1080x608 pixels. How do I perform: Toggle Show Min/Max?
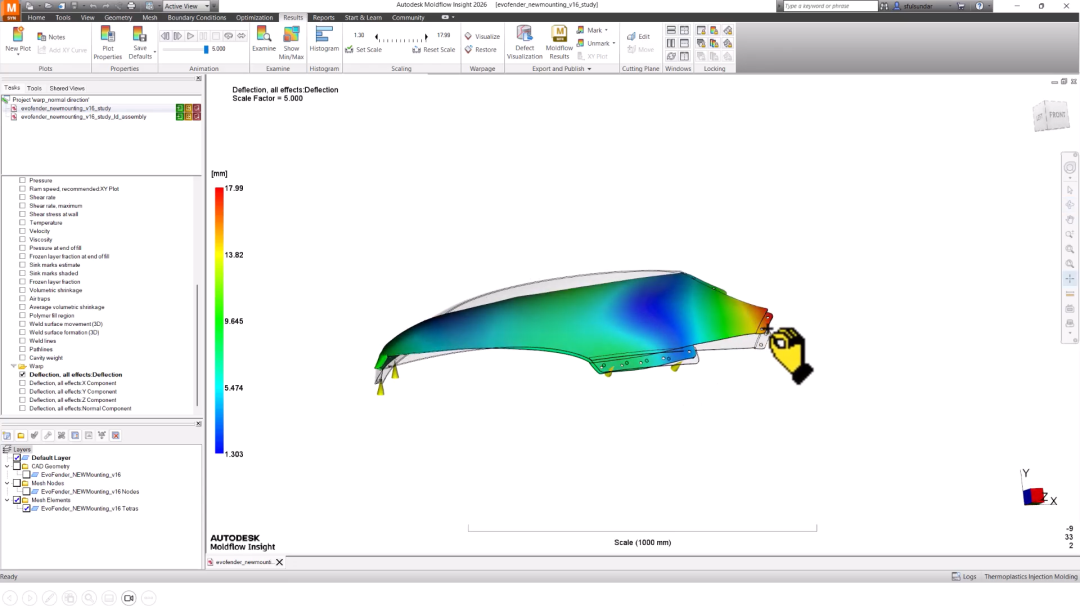[x=291, y=43]
